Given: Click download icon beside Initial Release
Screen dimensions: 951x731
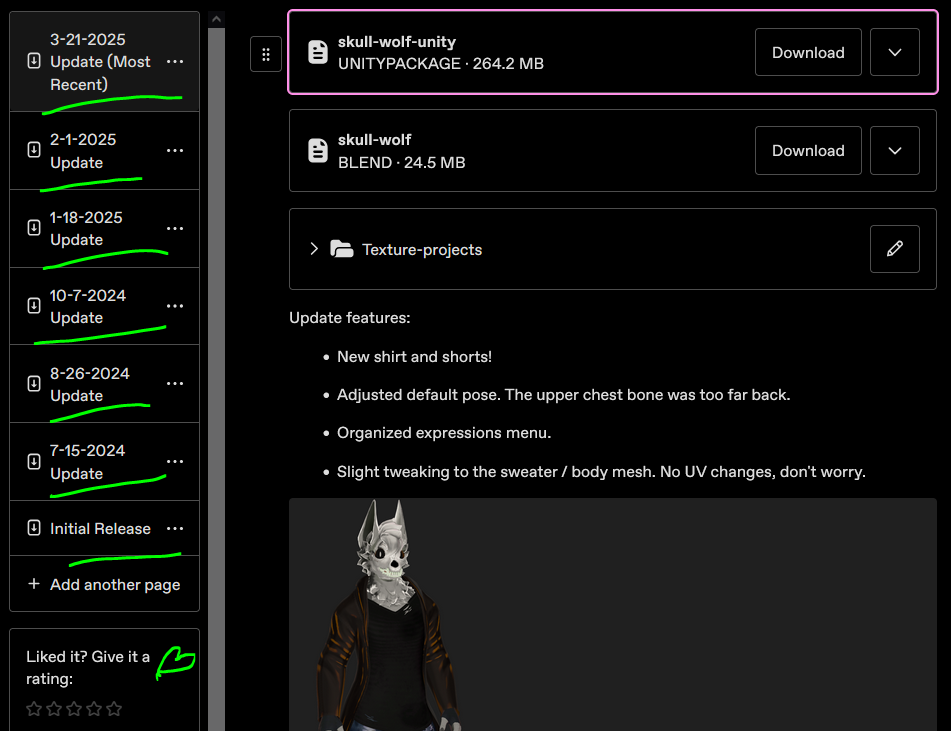Looking at the screenshot, I should [34, 528].
